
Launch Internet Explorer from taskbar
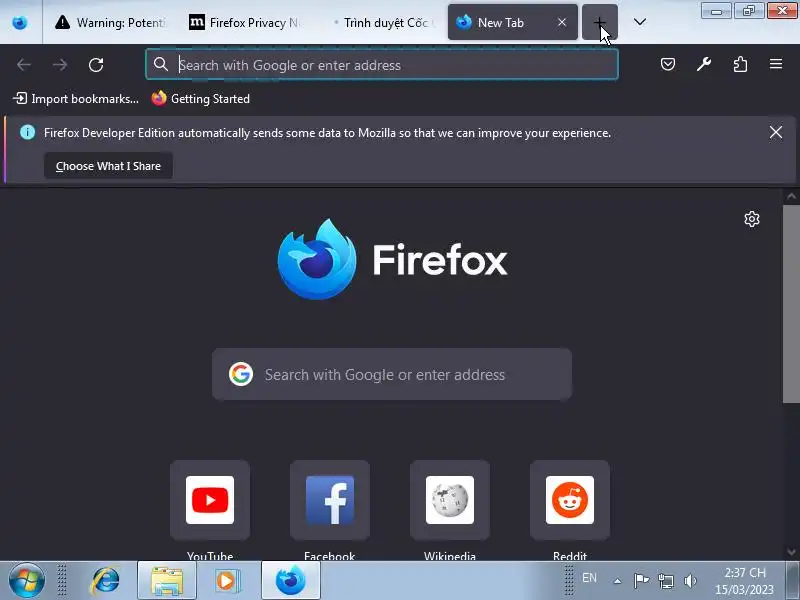point(105,581)
